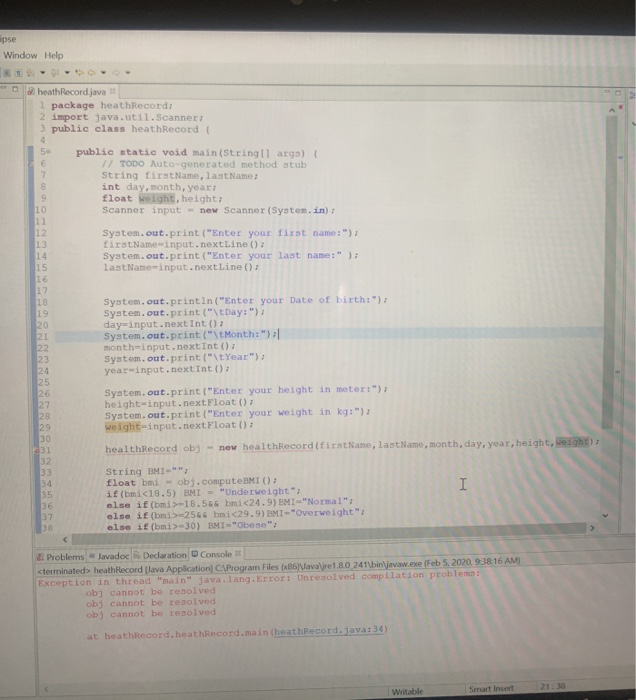
Task: Click line number 21 in the gutter
Action: coord(42,336)
